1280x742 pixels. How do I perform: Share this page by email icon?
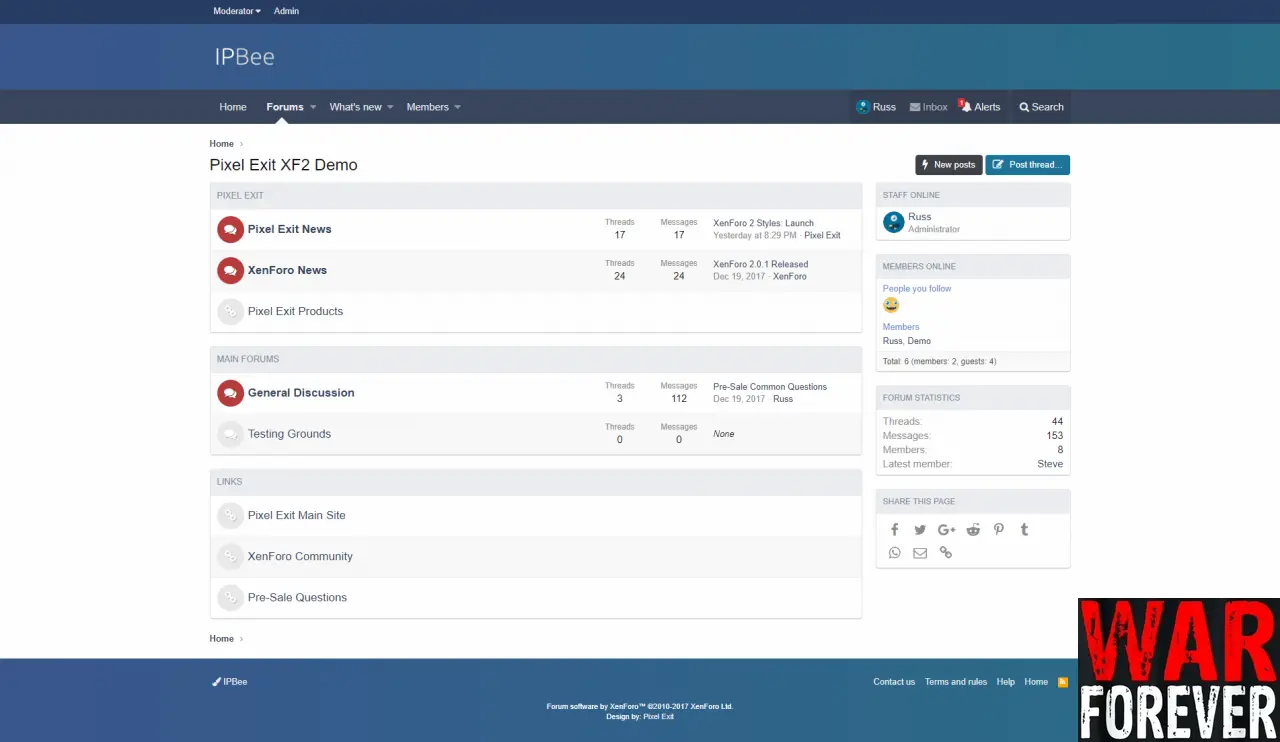[x=920, y=553]
